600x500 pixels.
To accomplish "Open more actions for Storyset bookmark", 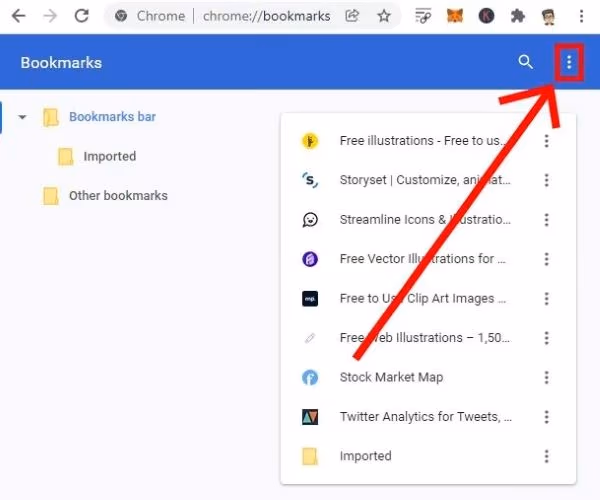I will click(546, 180).
